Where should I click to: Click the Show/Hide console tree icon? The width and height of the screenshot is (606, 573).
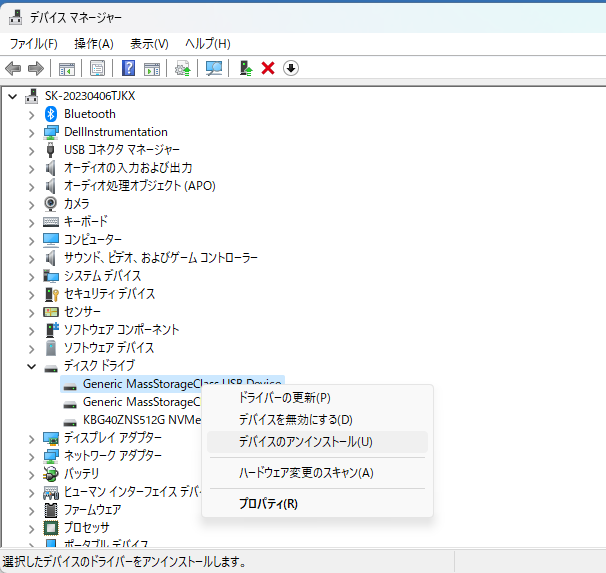(67, 68)
